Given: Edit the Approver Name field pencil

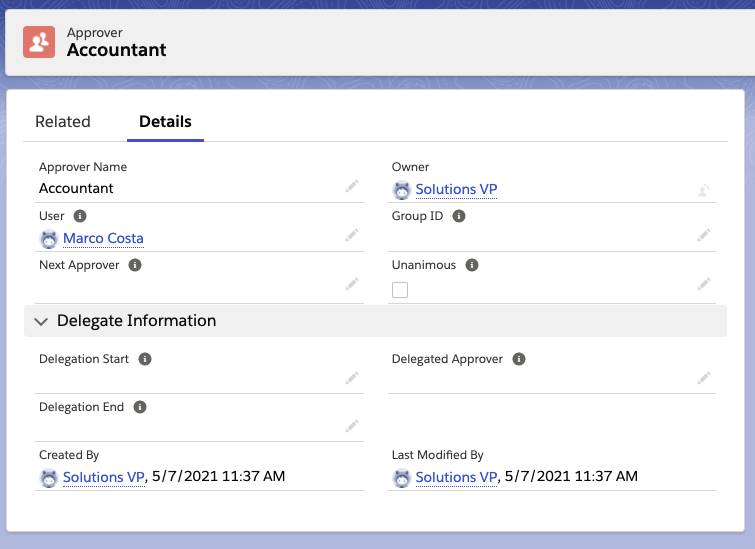Looking at the screenshot, I should pyautogui.click(x=352, y=186).
